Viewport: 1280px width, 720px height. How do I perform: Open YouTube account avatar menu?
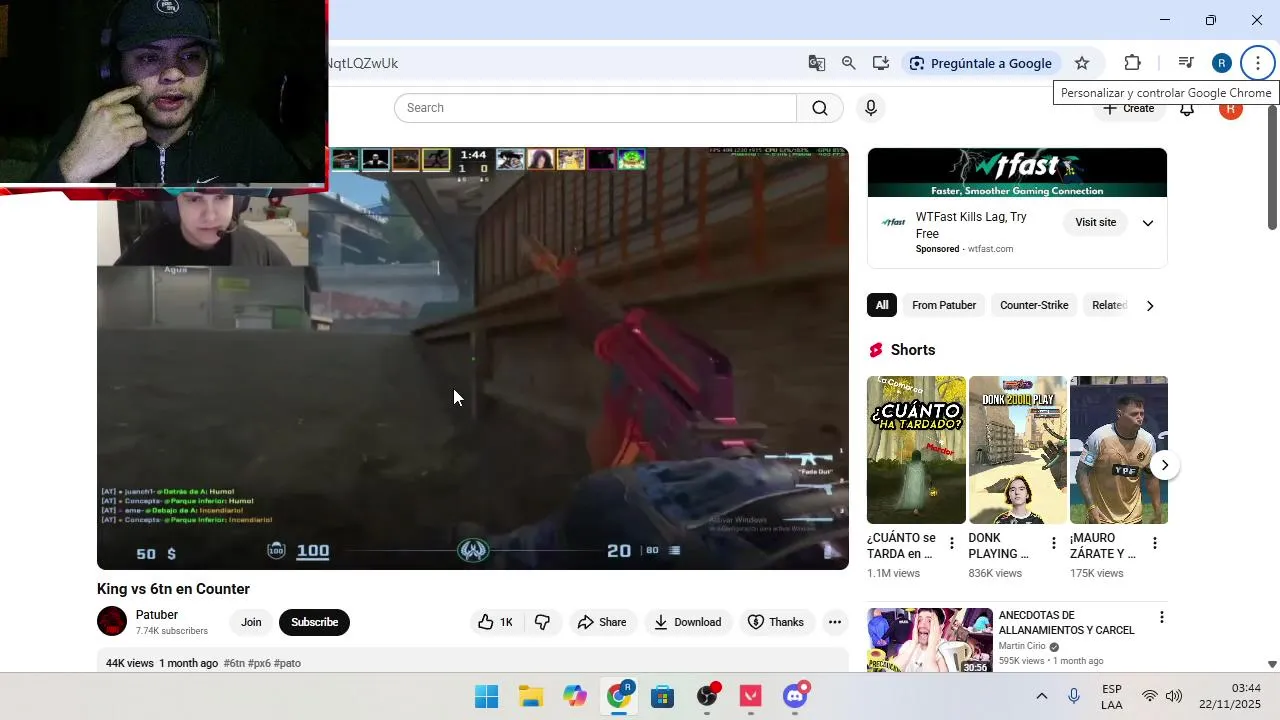tap(1231, 110)
